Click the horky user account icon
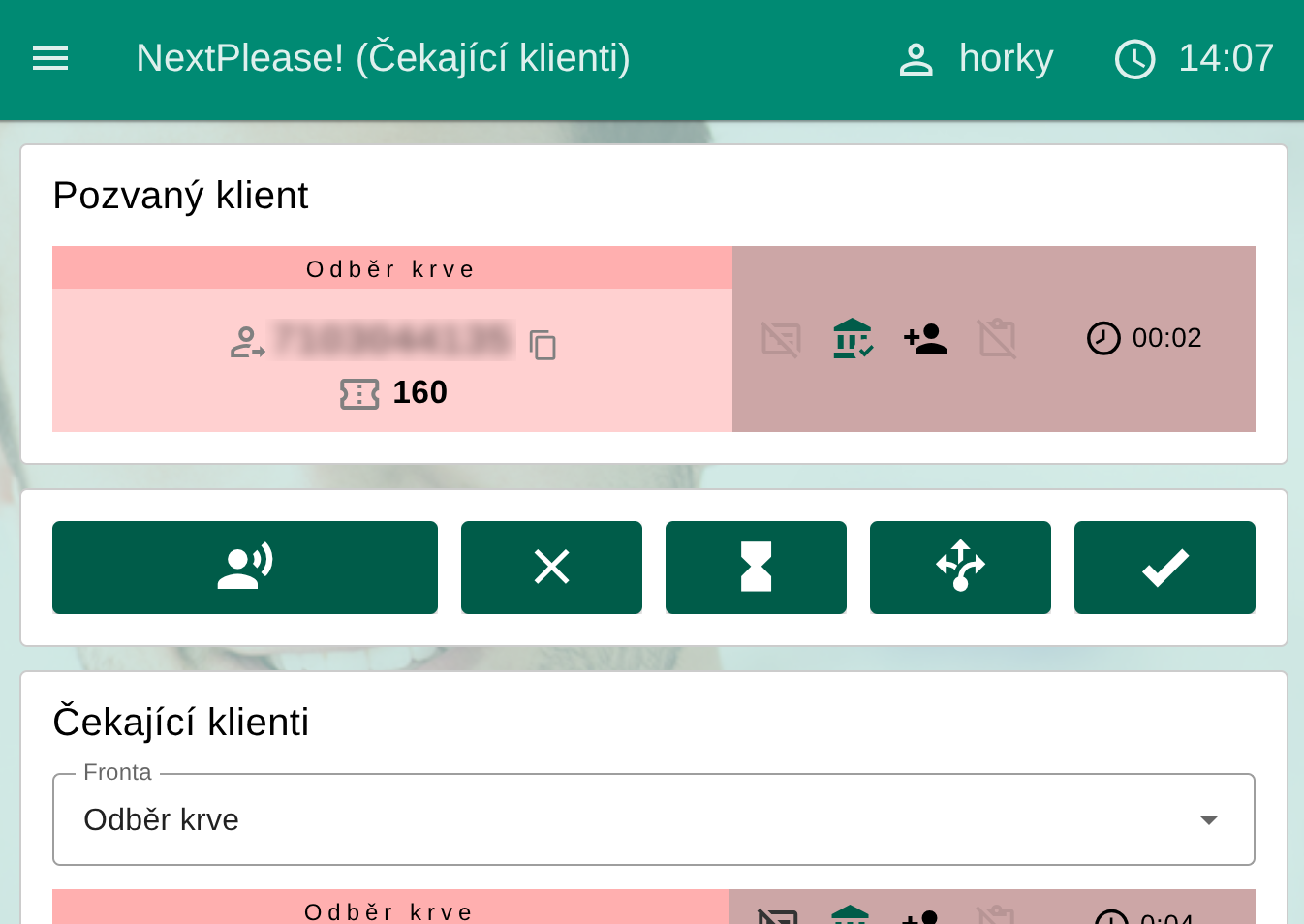The image size is (1304, 924). [916, 59]
